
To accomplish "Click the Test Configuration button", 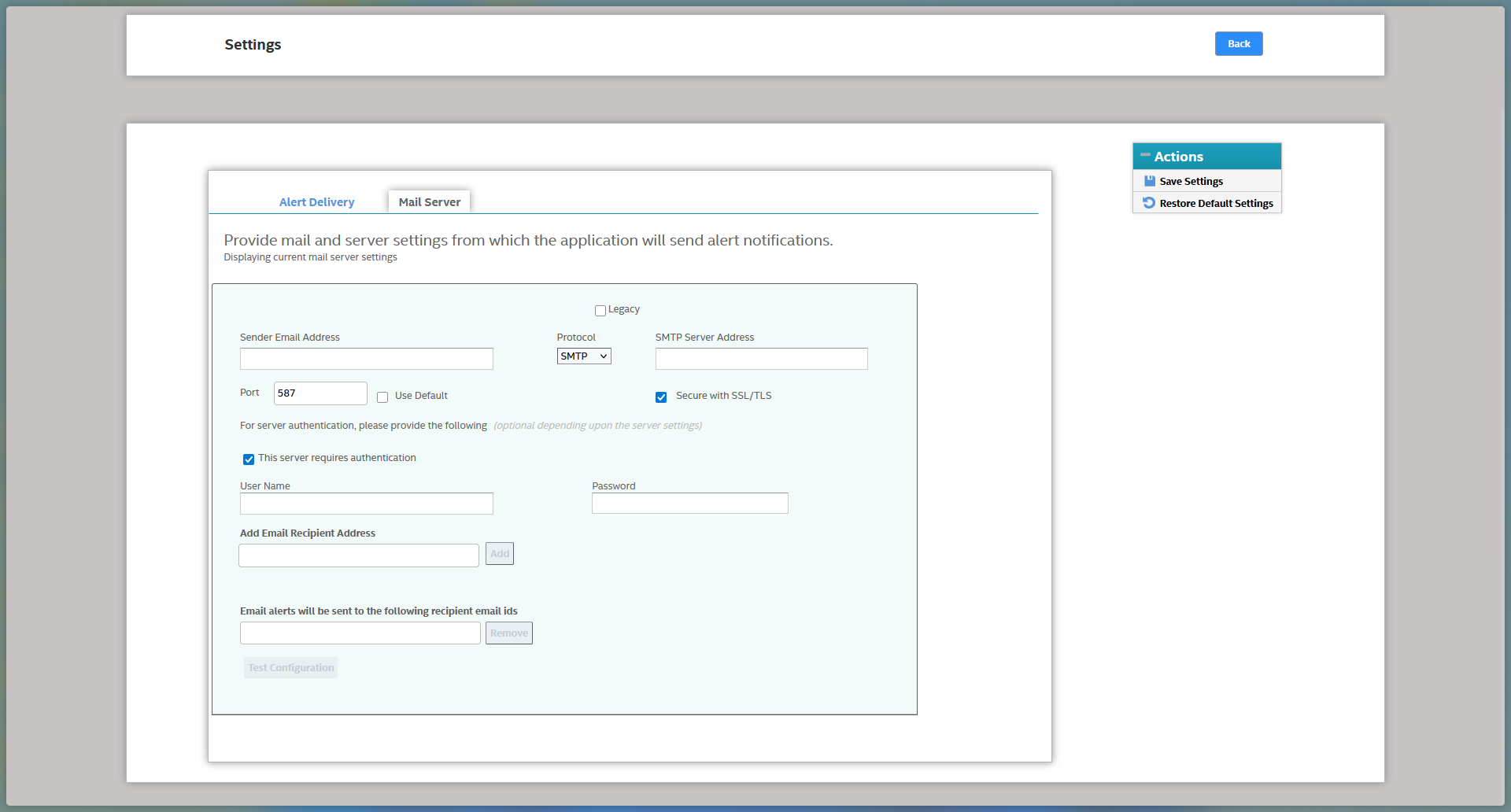I will tap(291, 668).
